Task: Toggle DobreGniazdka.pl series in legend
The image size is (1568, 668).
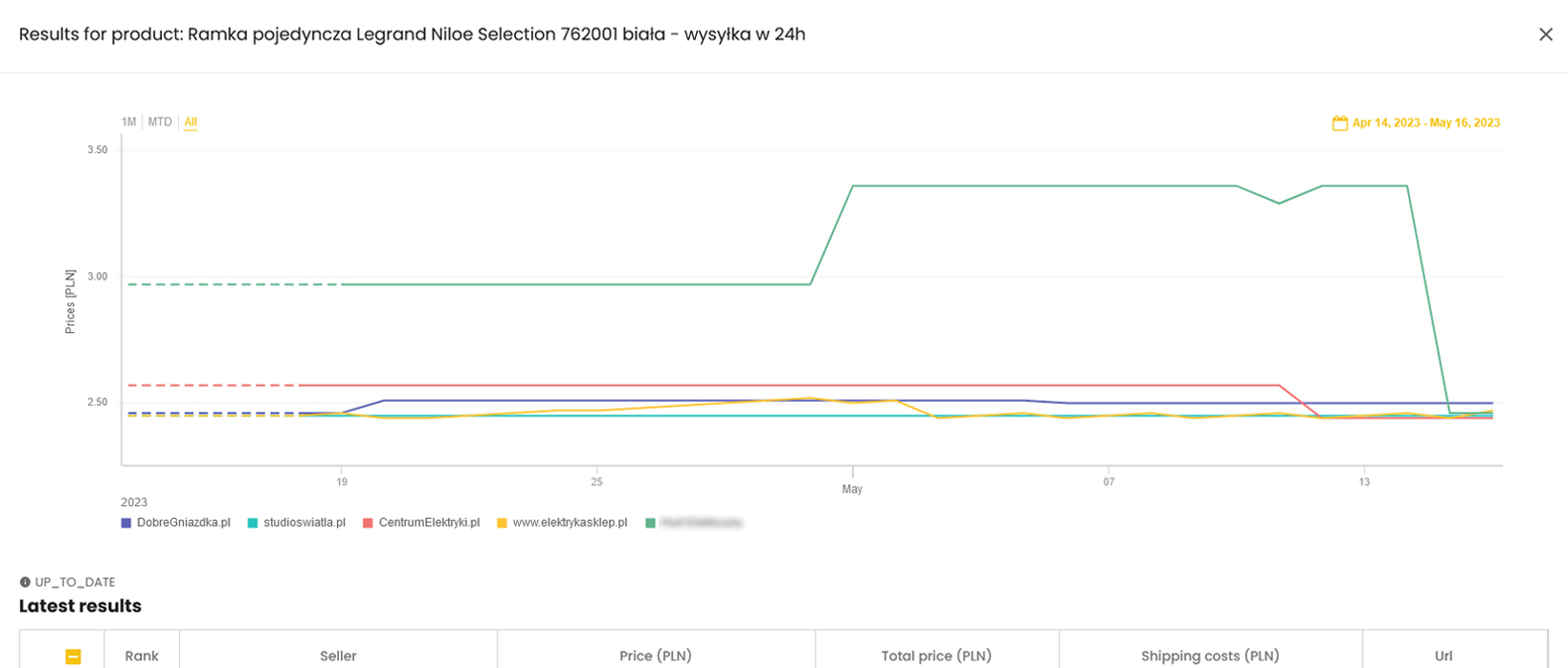Action: pyautogui.click(x=176, y=523)
